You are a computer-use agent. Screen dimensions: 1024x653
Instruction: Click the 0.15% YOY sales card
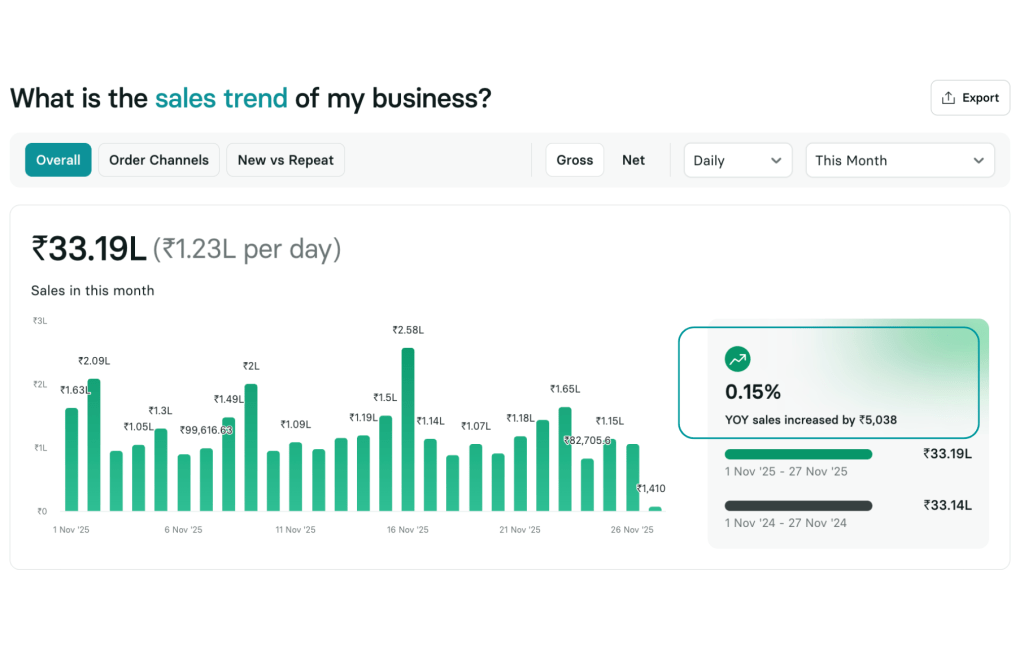pos(828,382)
